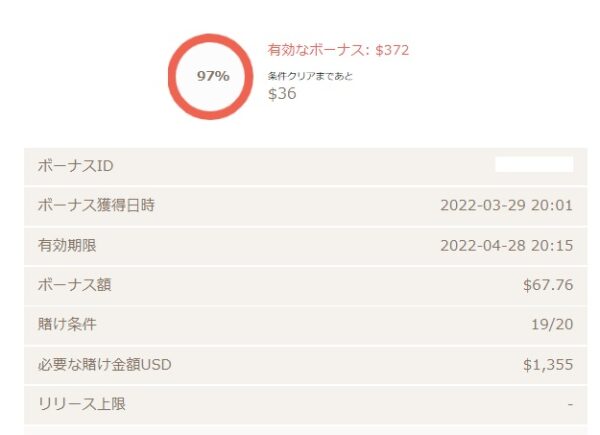The width and height of the screenshot is (600, 435).
Task: Select the $67.76 bonus amount value
Action: [548, 285]
